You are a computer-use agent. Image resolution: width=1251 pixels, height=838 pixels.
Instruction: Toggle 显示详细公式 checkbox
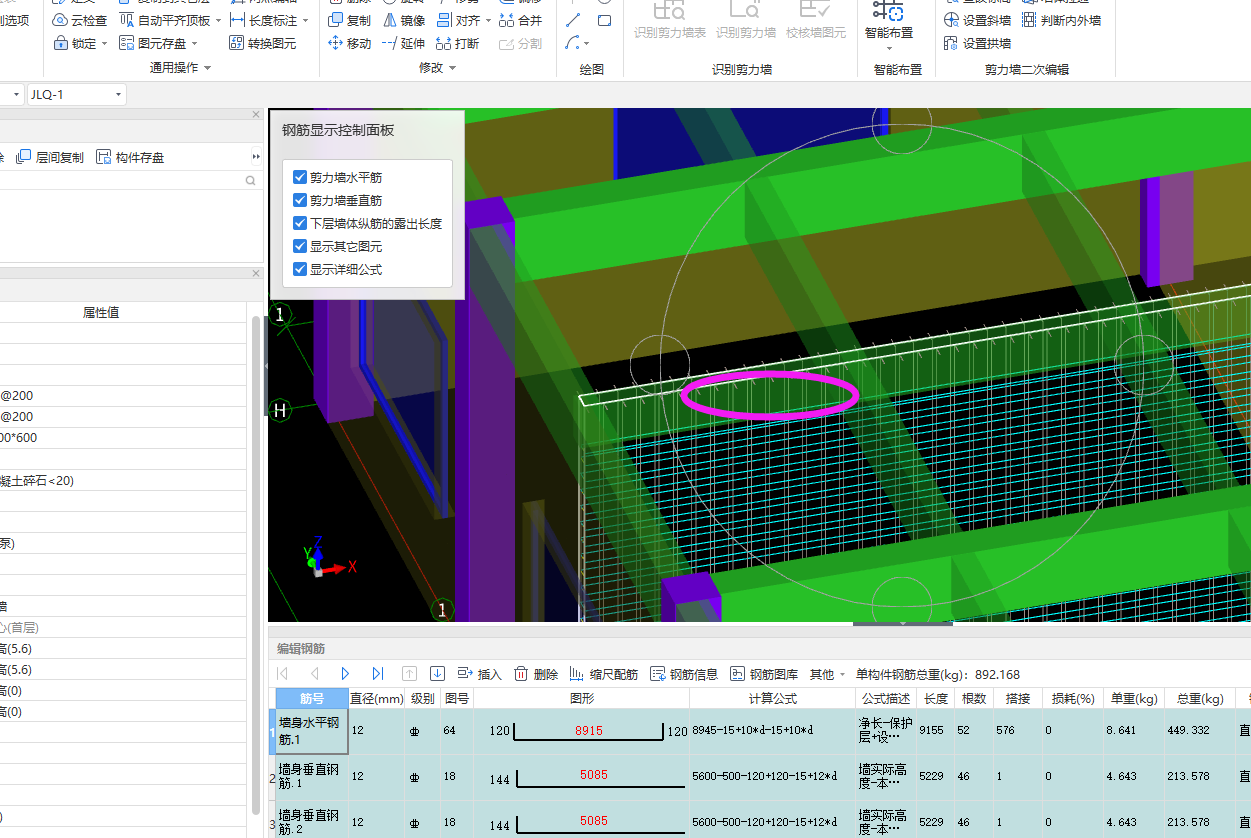pyautogui.click(x=300, y=269)
